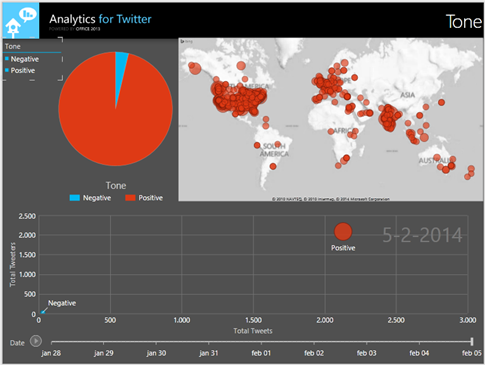Click the tweet bubble cluster over India
Viewport: 485px width, 365px height.
[389, 117]
